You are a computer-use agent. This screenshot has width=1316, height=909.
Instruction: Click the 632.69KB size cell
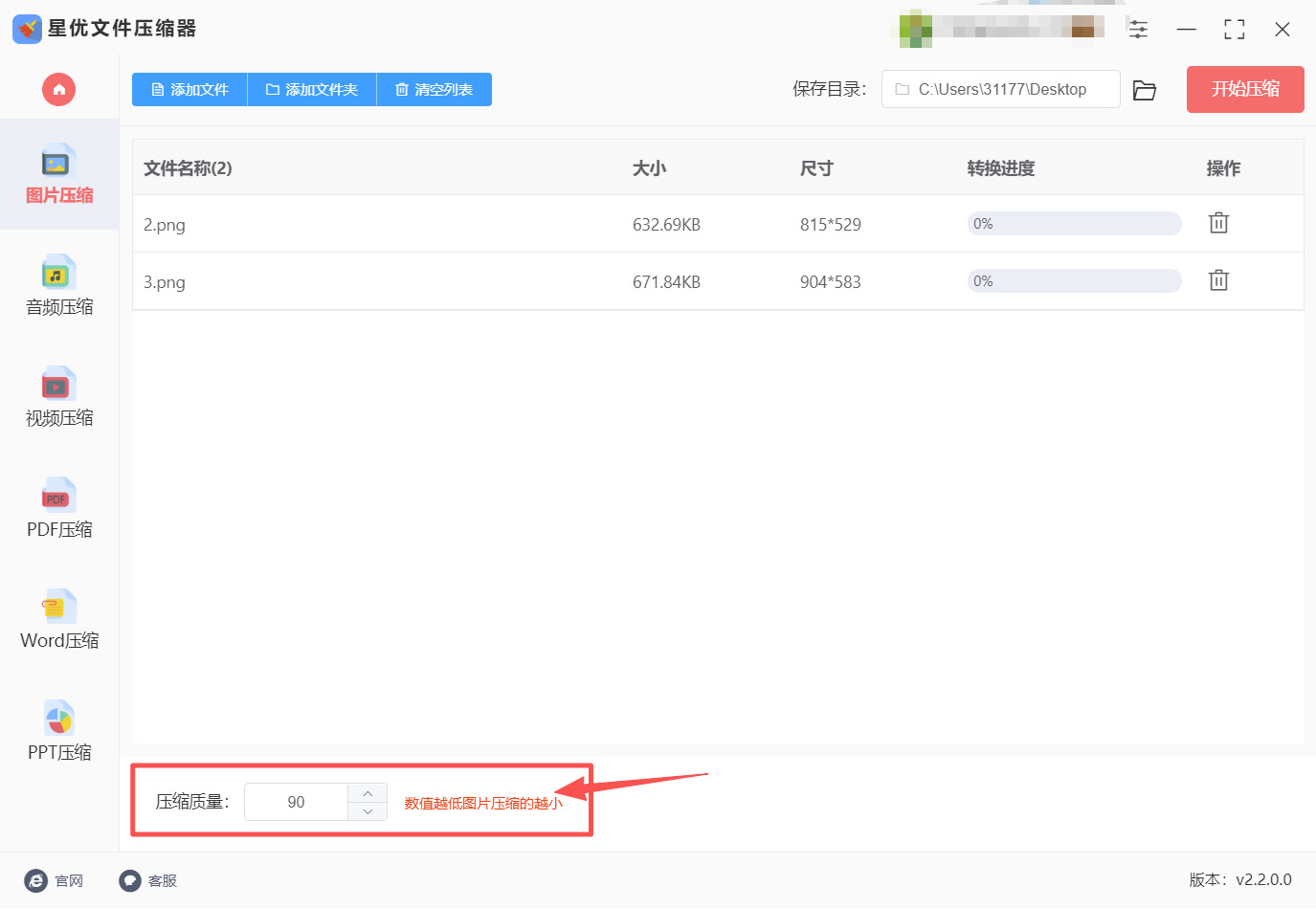(666, 225)
